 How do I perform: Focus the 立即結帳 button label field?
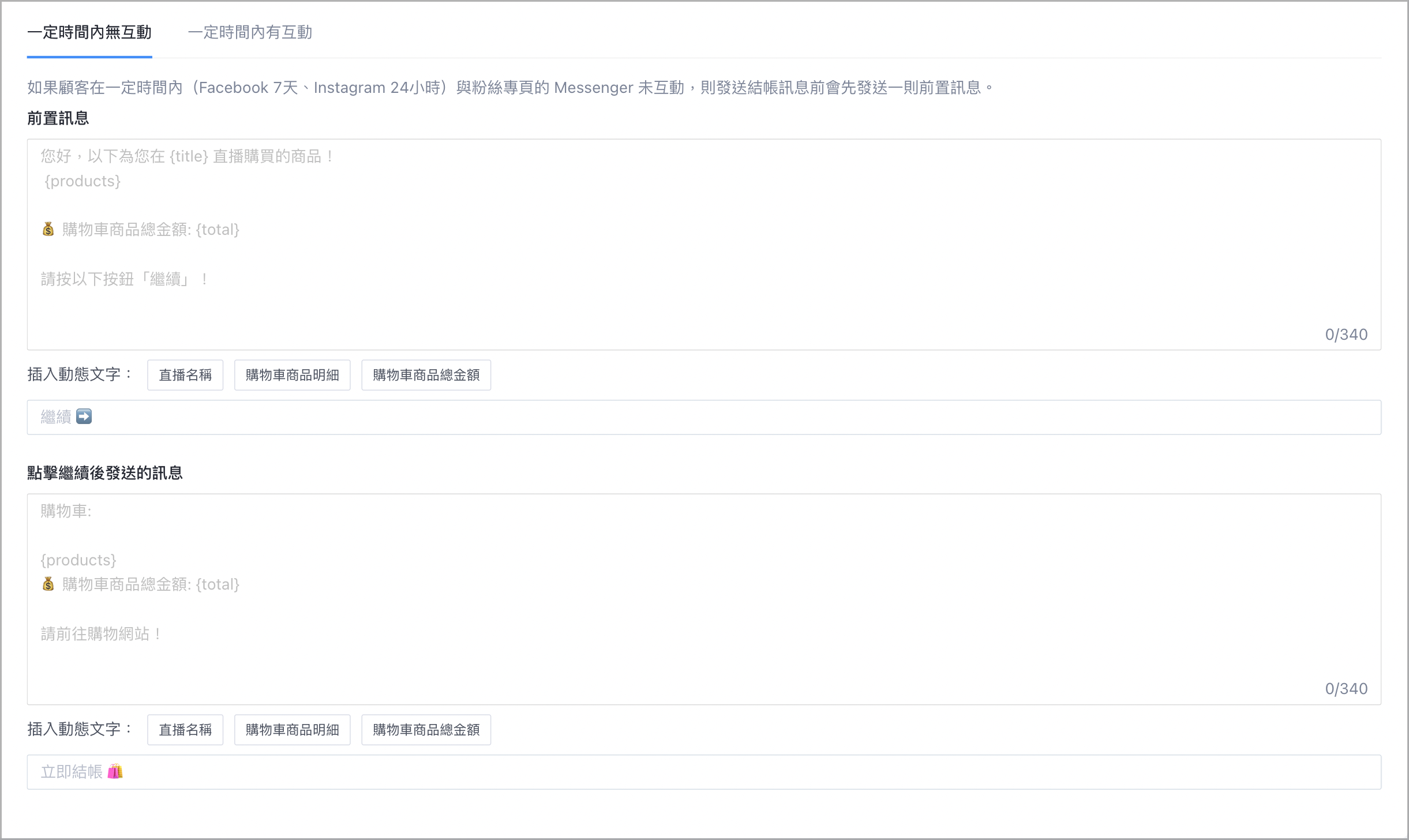(704, 772)
